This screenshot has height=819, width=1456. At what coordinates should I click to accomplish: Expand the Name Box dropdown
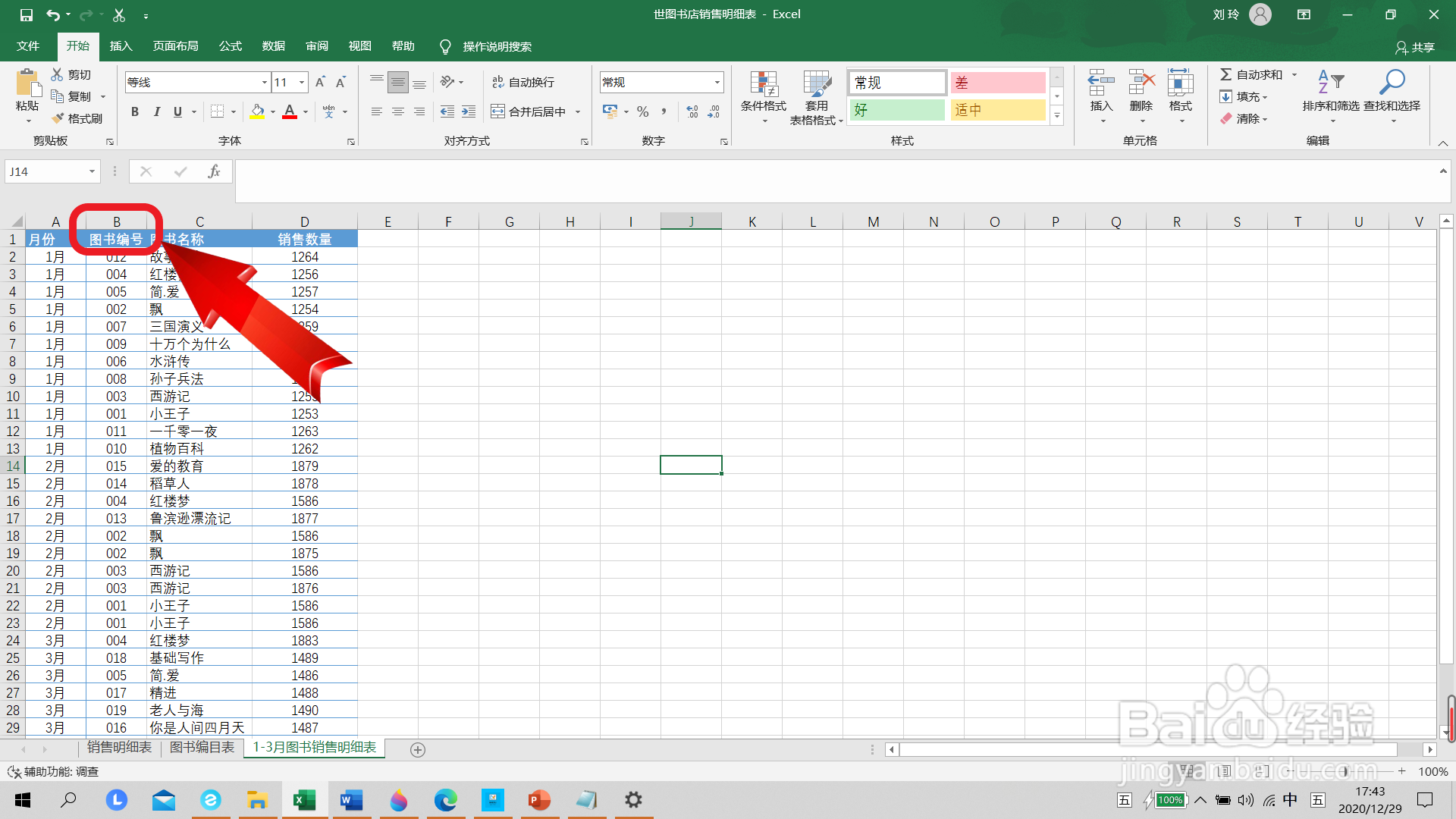tap(92, 171)
